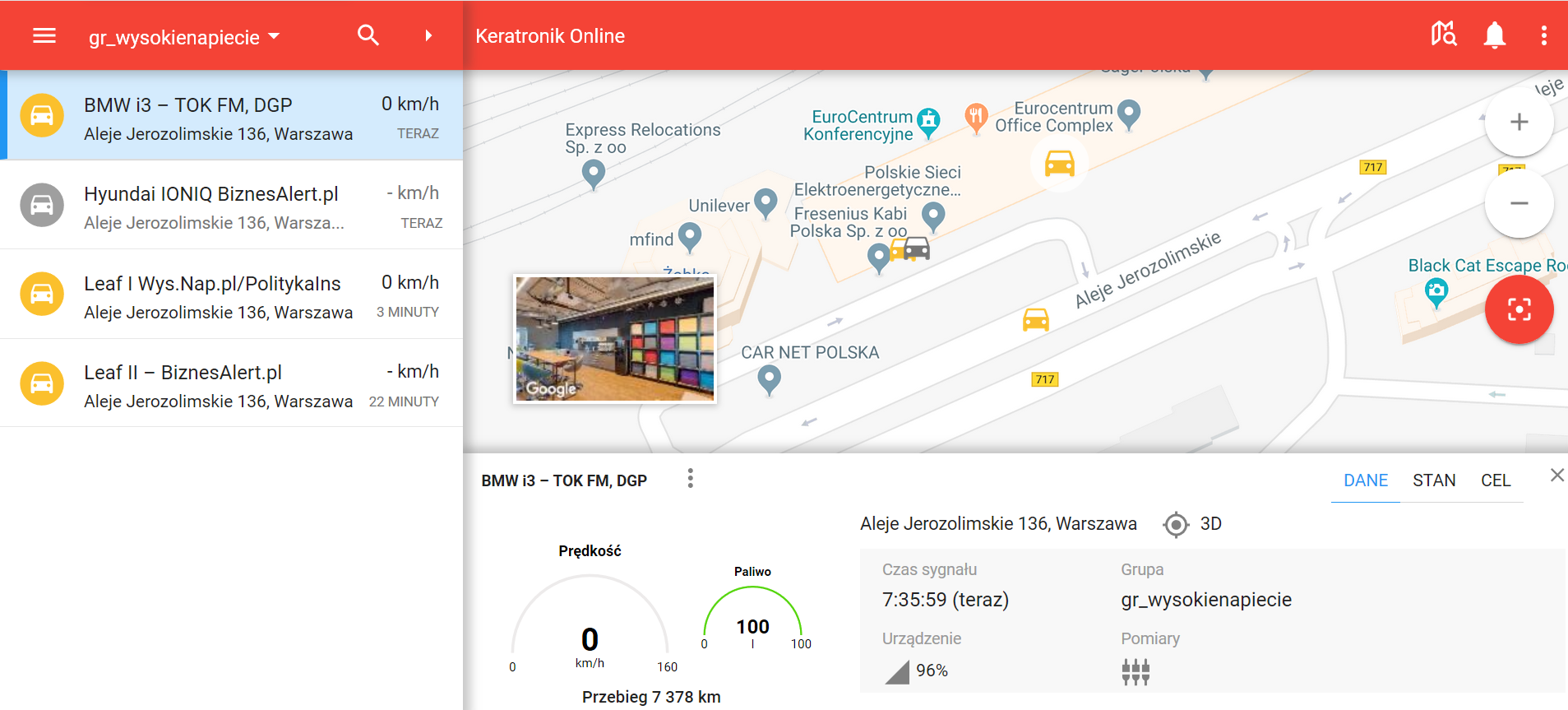Click the signal strength 96% indicator
The image size is (1568, 710).
click(917, 671)
